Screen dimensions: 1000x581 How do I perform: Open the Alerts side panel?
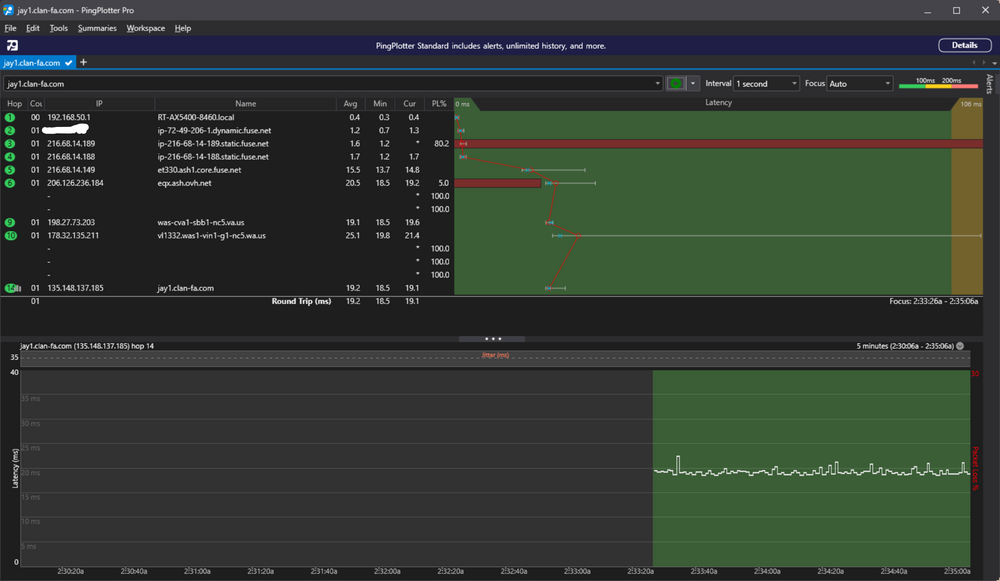[990, 84]
